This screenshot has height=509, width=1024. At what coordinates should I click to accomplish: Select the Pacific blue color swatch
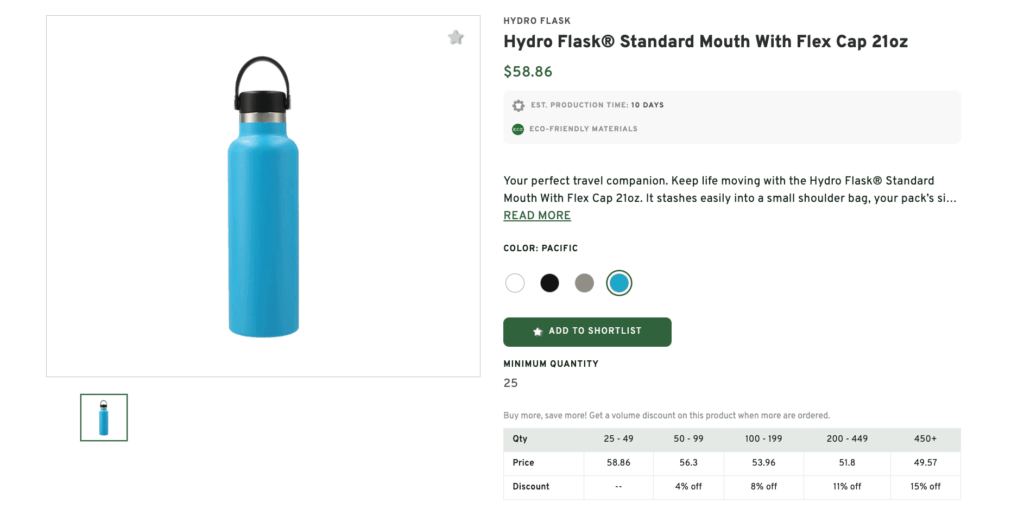point(619,283)
